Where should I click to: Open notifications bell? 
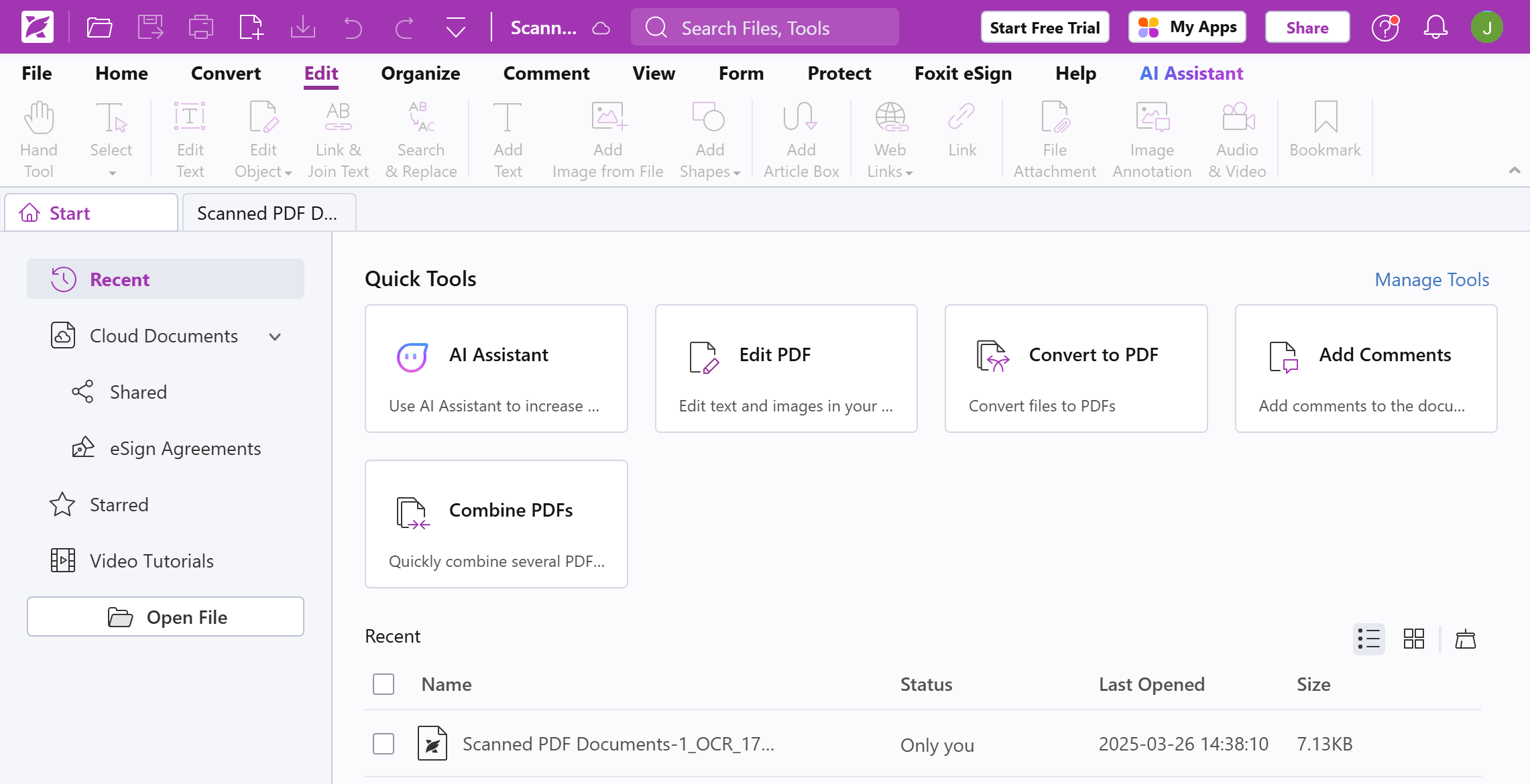(1435, 27)
